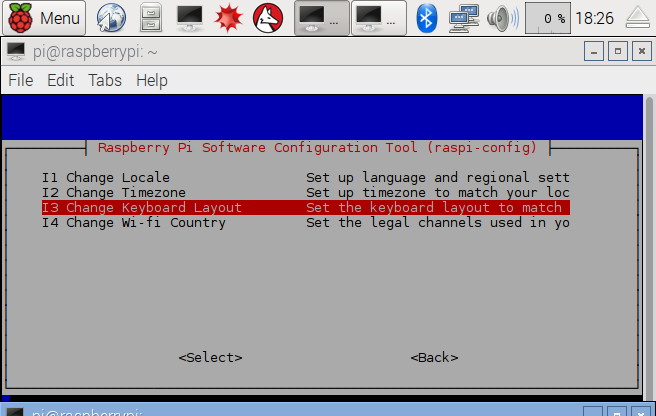Select I1 Change Locale

point(305,177)
